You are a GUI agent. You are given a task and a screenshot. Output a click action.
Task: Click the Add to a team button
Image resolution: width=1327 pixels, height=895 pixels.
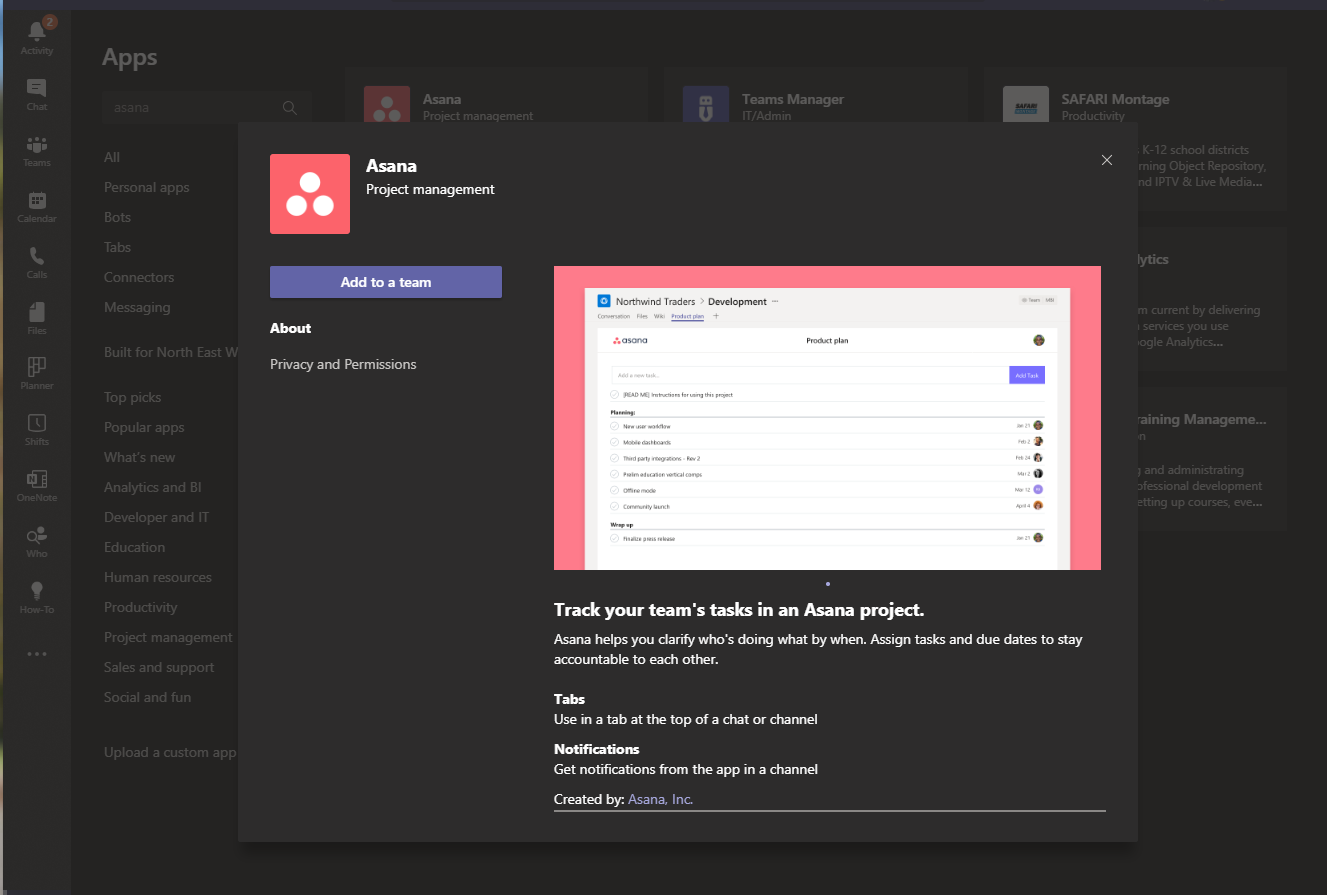click(385, 281)
